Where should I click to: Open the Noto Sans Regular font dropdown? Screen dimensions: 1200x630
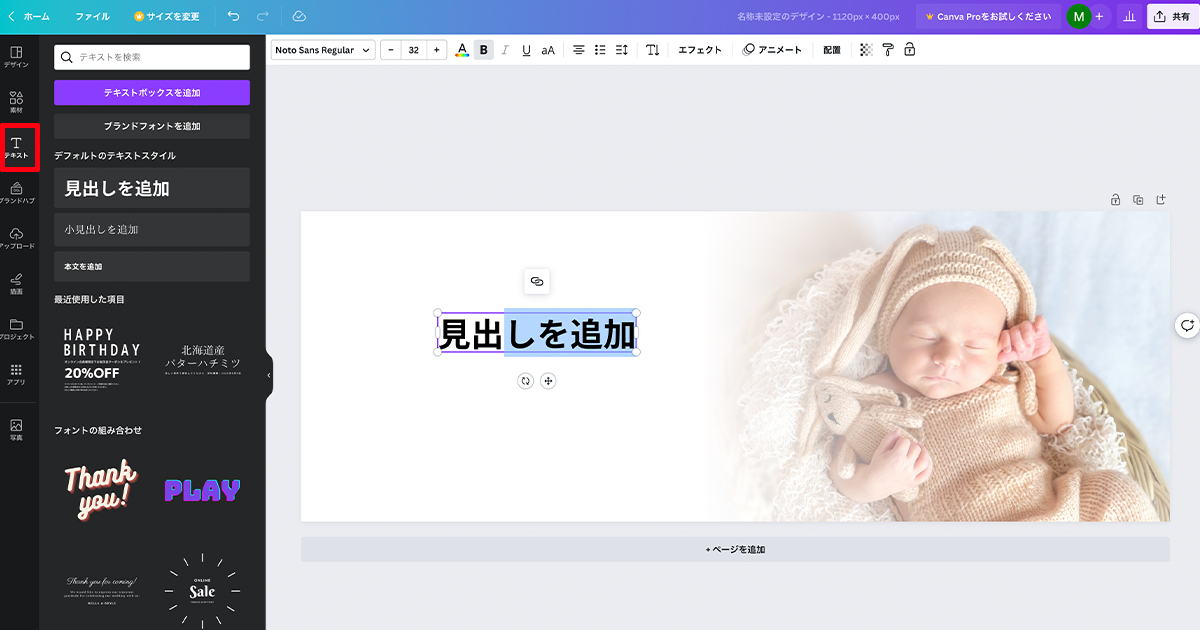click(x=322, y=48)
